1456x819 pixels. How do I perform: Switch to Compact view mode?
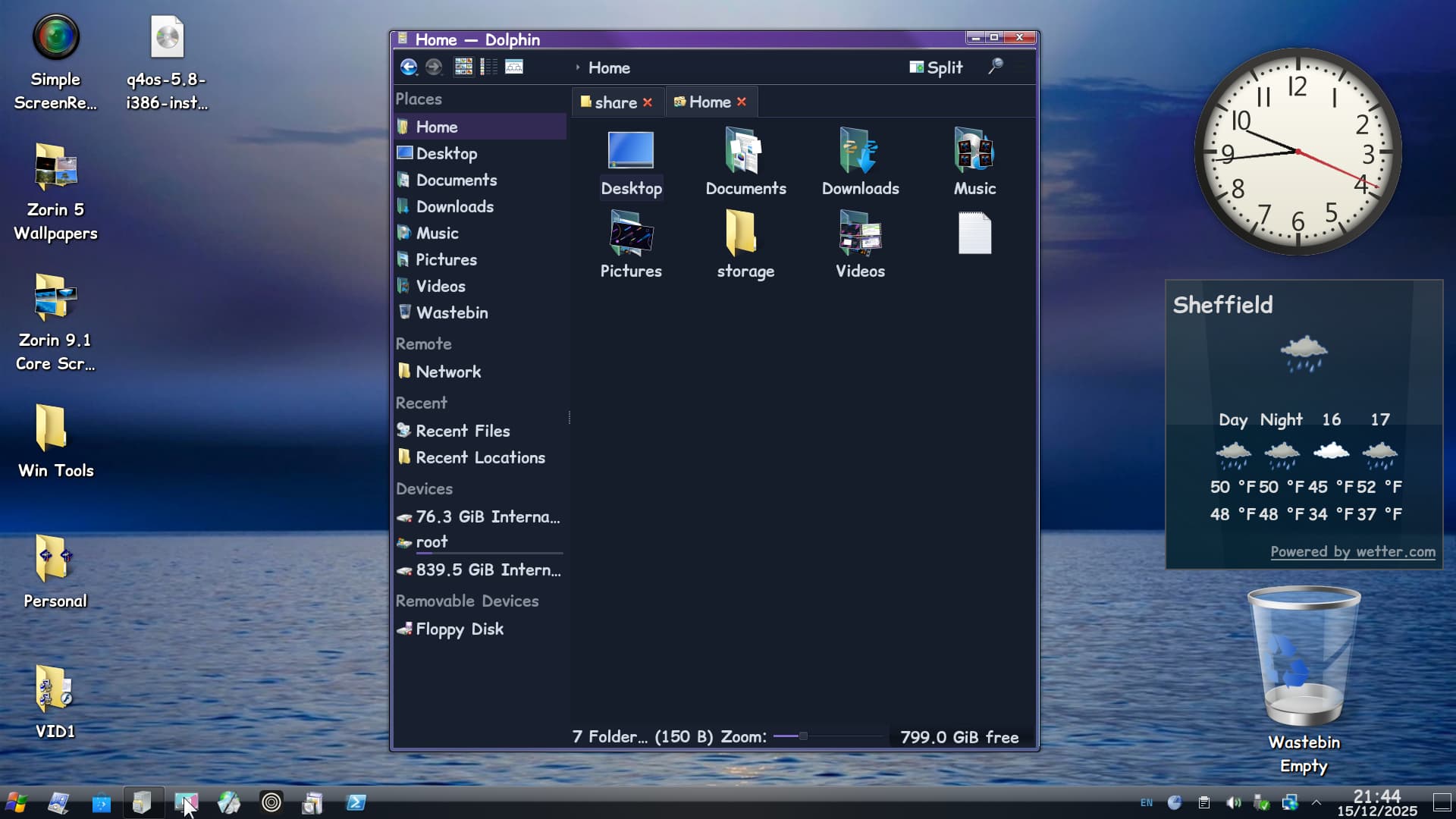489,67
